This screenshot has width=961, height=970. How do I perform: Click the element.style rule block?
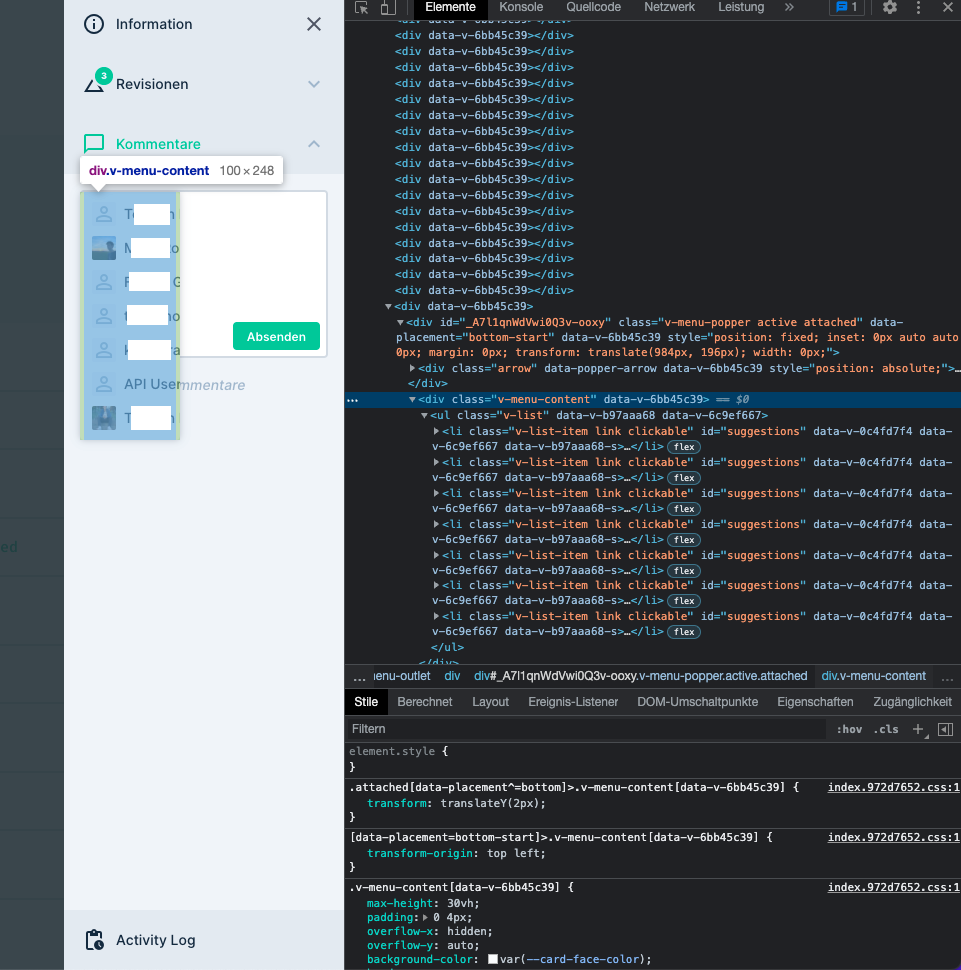[653, 759]
